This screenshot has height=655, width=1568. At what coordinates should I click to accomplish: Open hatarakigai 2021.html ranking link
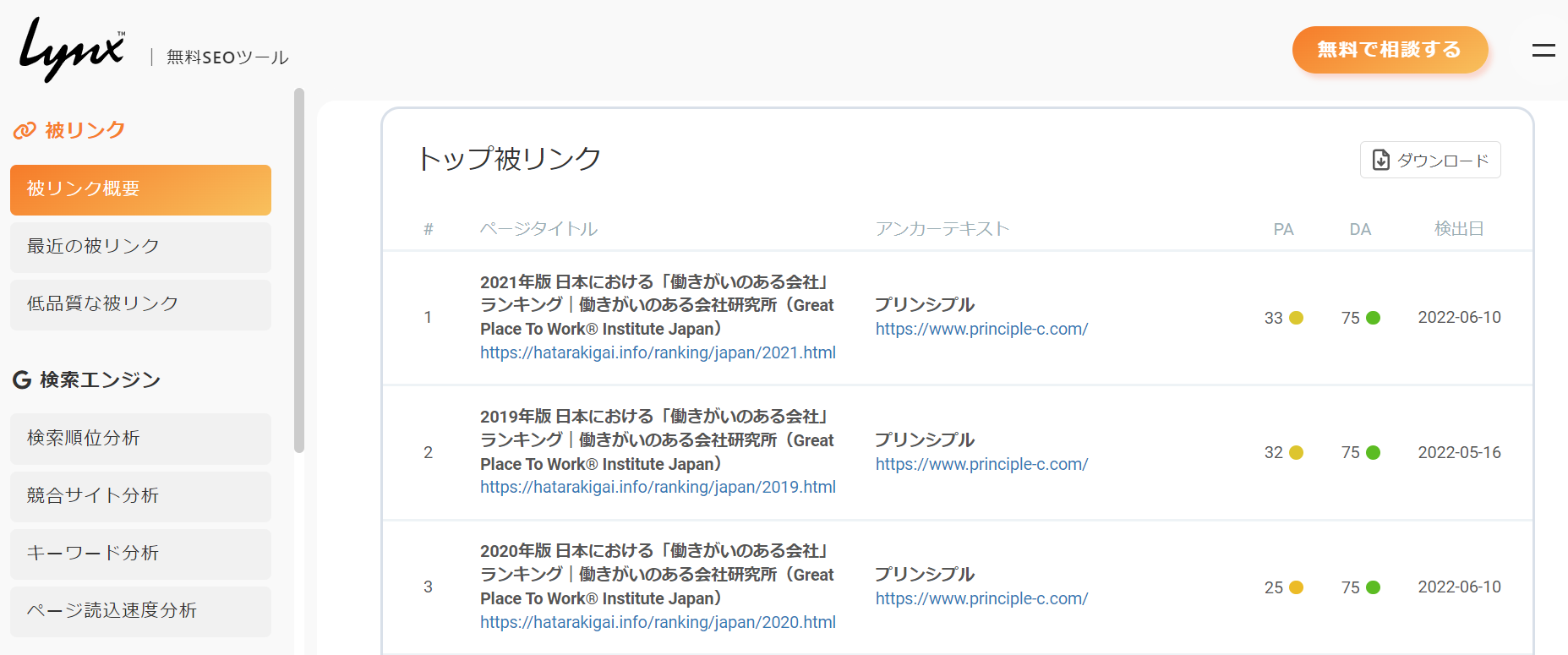tap(658, 352)
